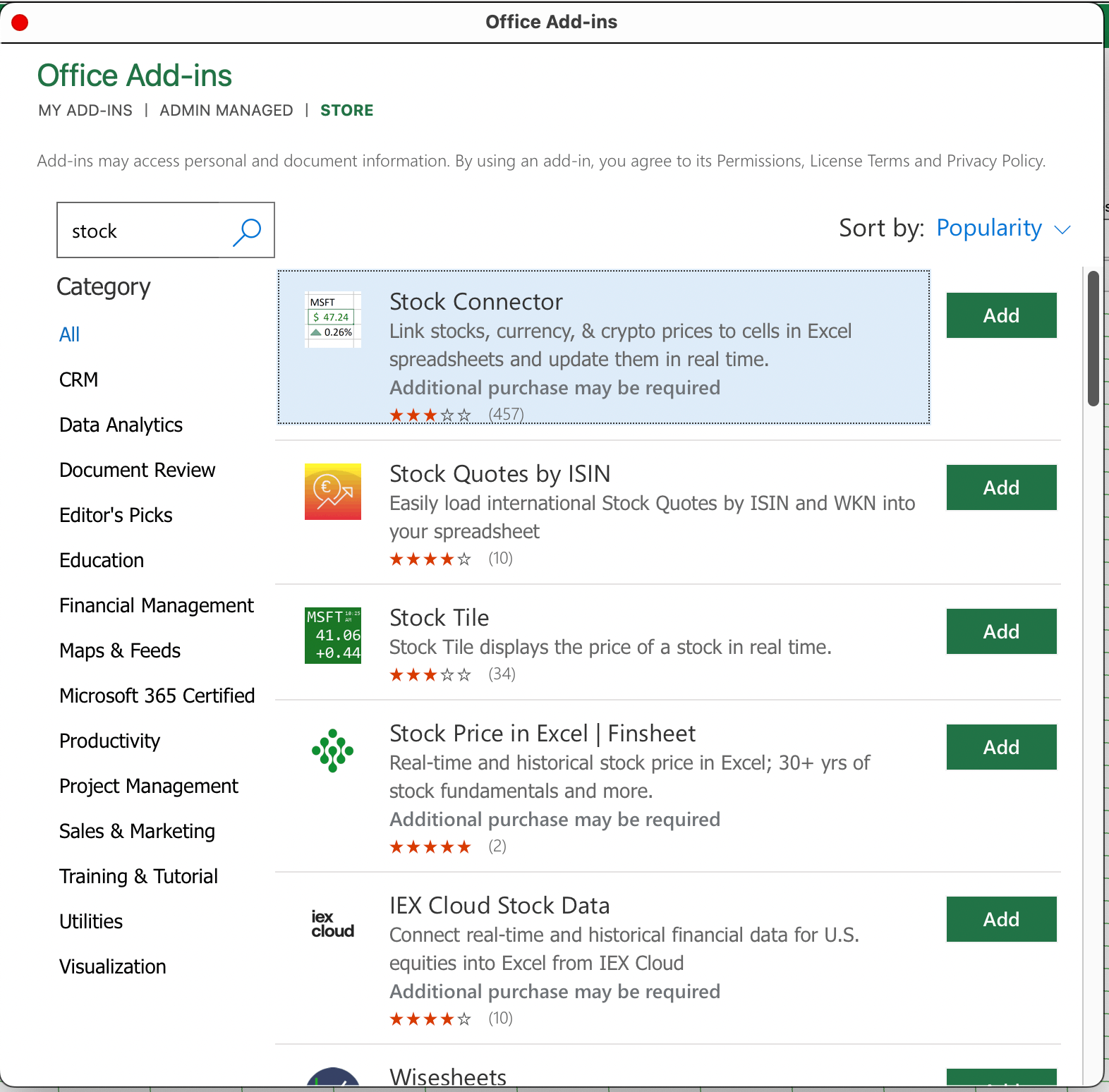Open Stock Price in Excel Finsheet title
Viewport: 1109px width, 1092px height.
point(543,734)
